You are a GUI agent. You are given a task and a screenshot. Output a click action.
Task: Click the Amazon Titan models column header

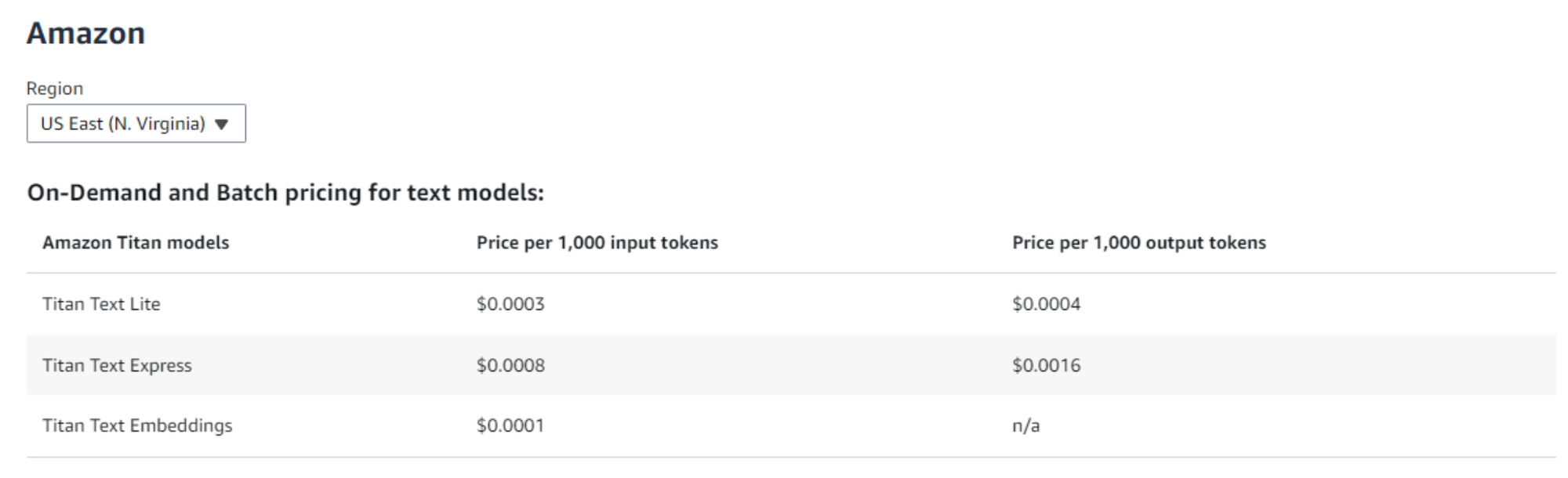click(x=136, y=243)
